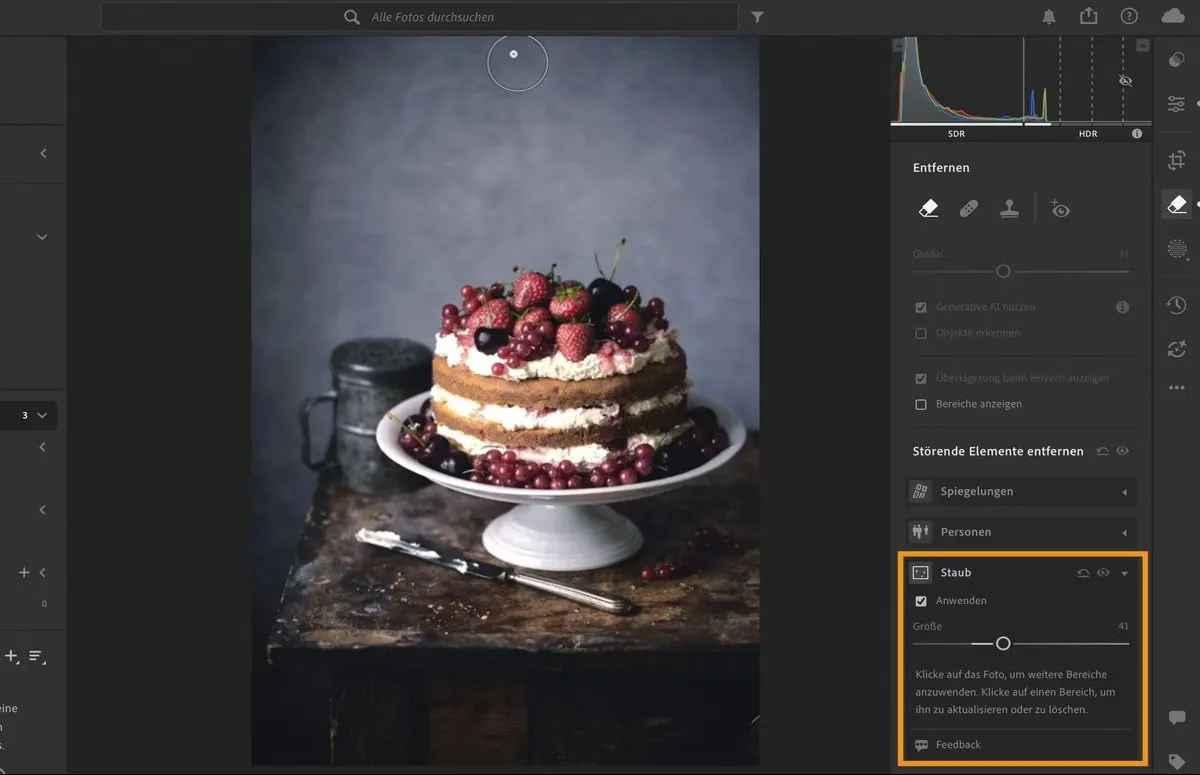This screenshot has width=1200, height=775.
Task: Open the edit history panel
Action: 1176,306
